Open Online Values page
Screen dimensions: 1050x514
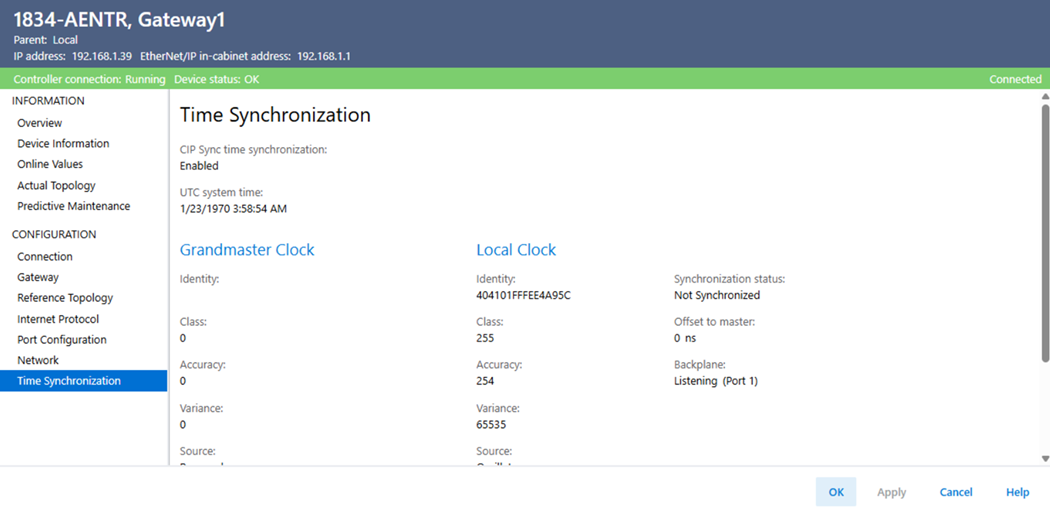point(50,164)
